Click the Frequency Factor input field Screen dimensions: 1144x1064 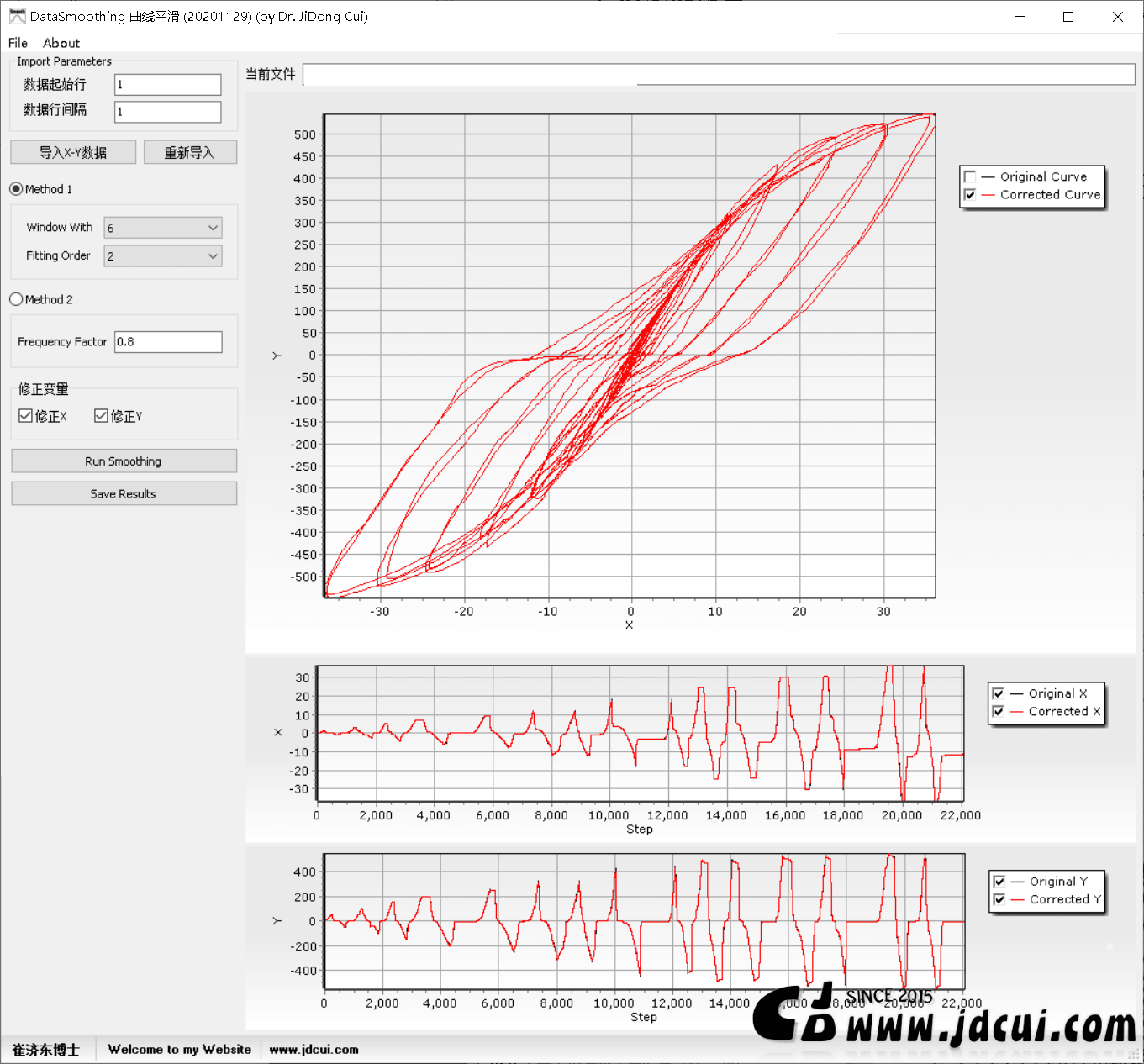(x=168, y=341)
